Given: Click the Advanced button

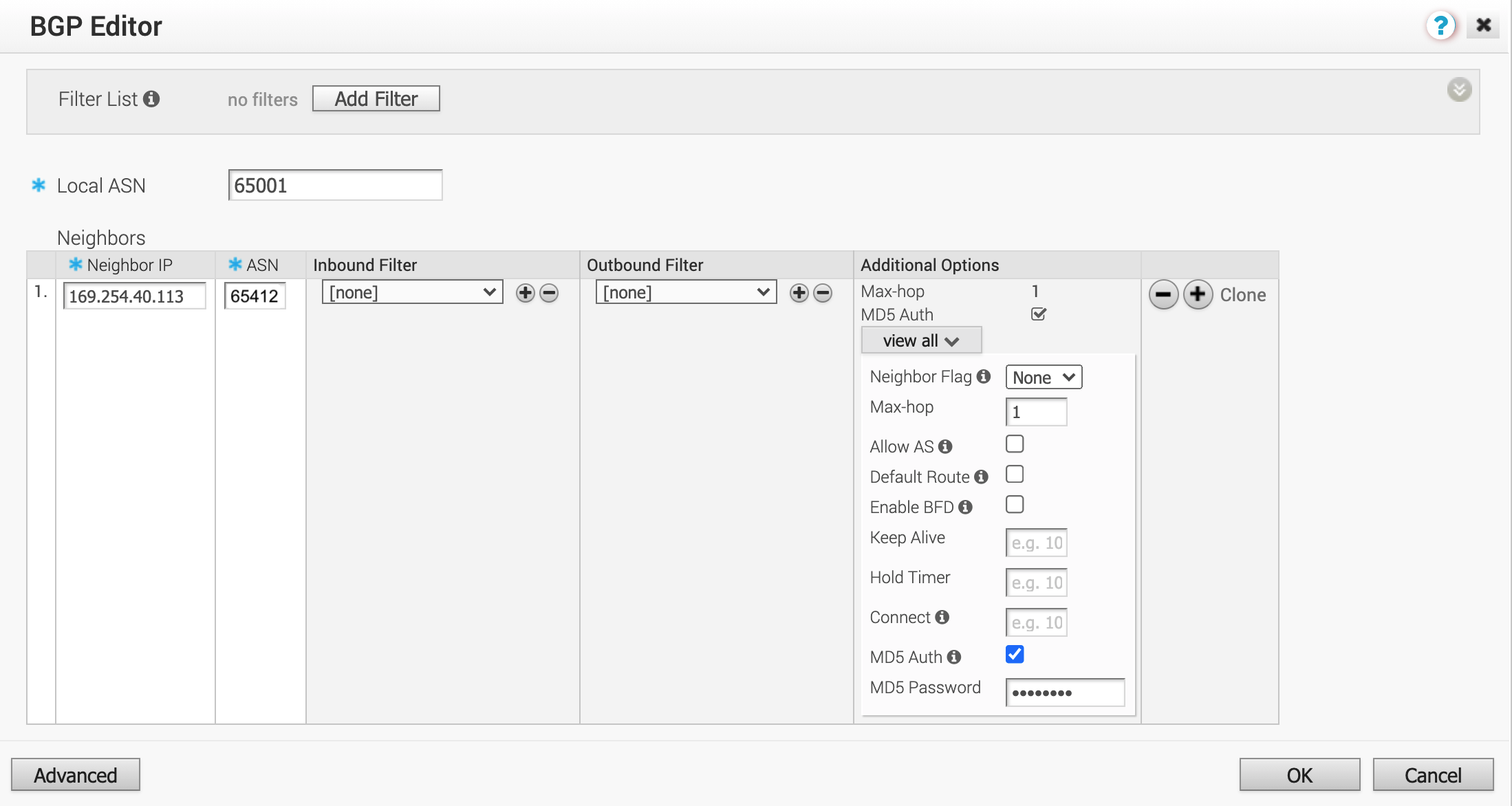Looking at the screenshot, I should point(76,775).
